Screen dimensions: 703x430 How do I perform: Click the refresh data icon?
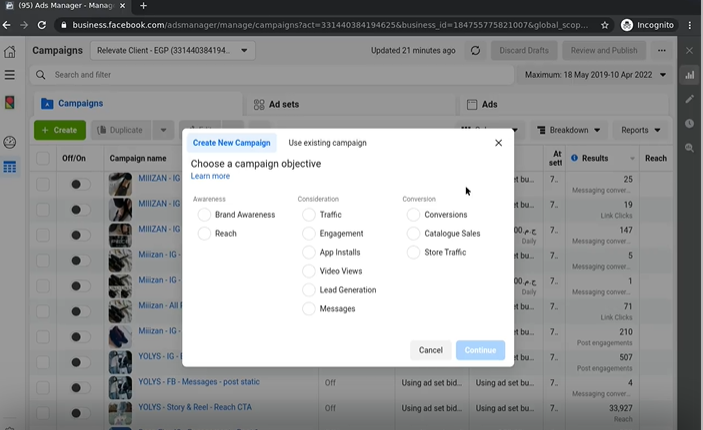coord(475,51)
